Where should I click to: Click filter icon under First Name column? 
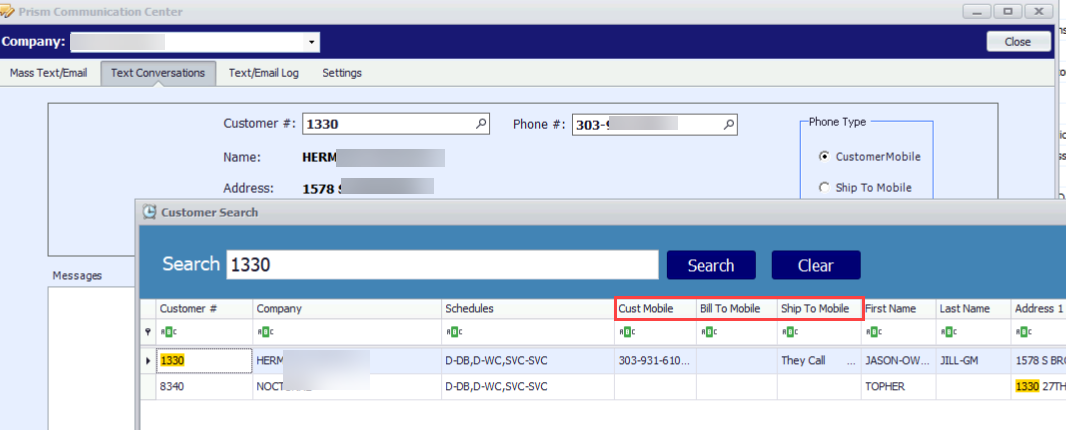click(872, 332)
